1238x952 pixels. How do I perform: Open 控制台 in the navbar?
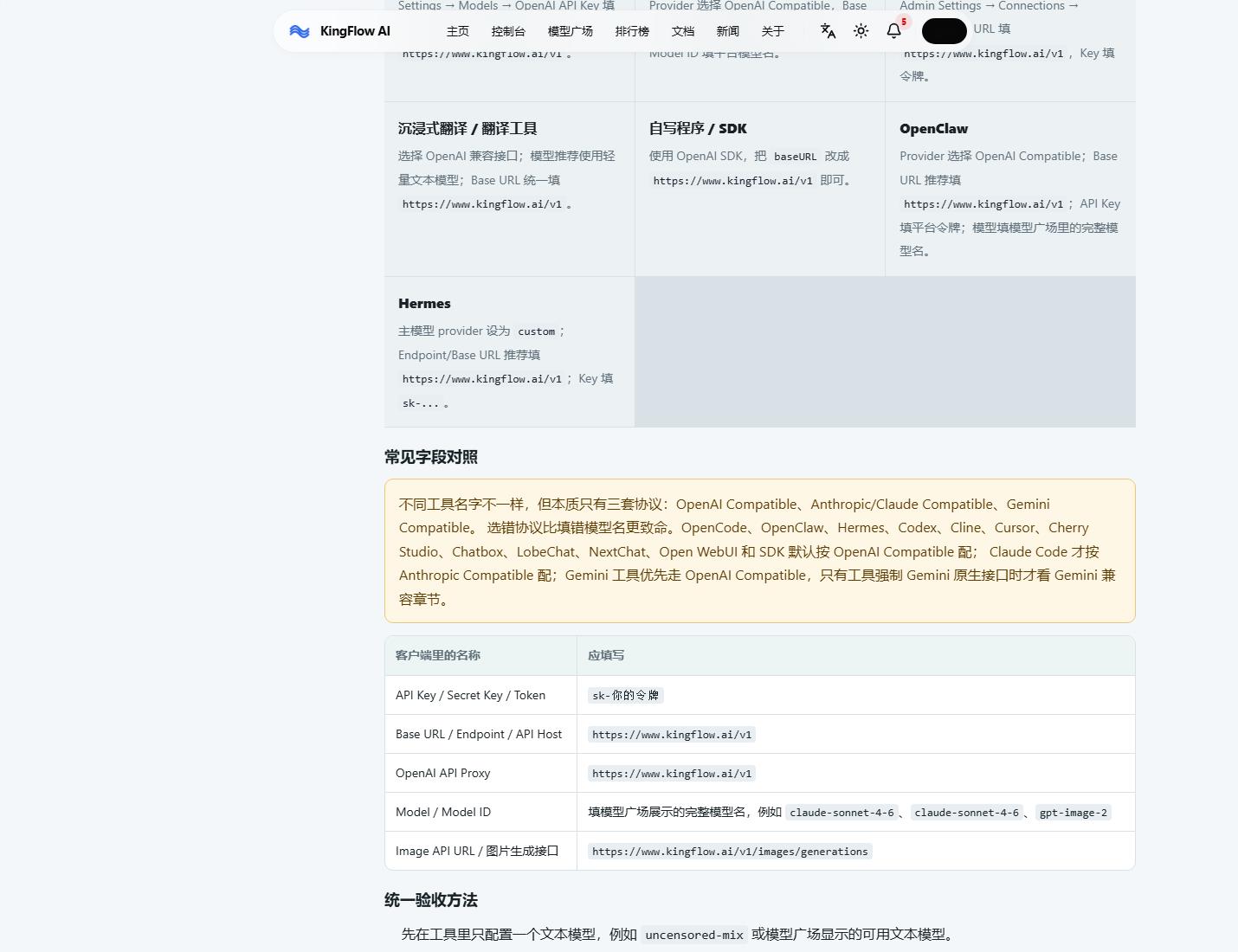[x=508, y=31]
